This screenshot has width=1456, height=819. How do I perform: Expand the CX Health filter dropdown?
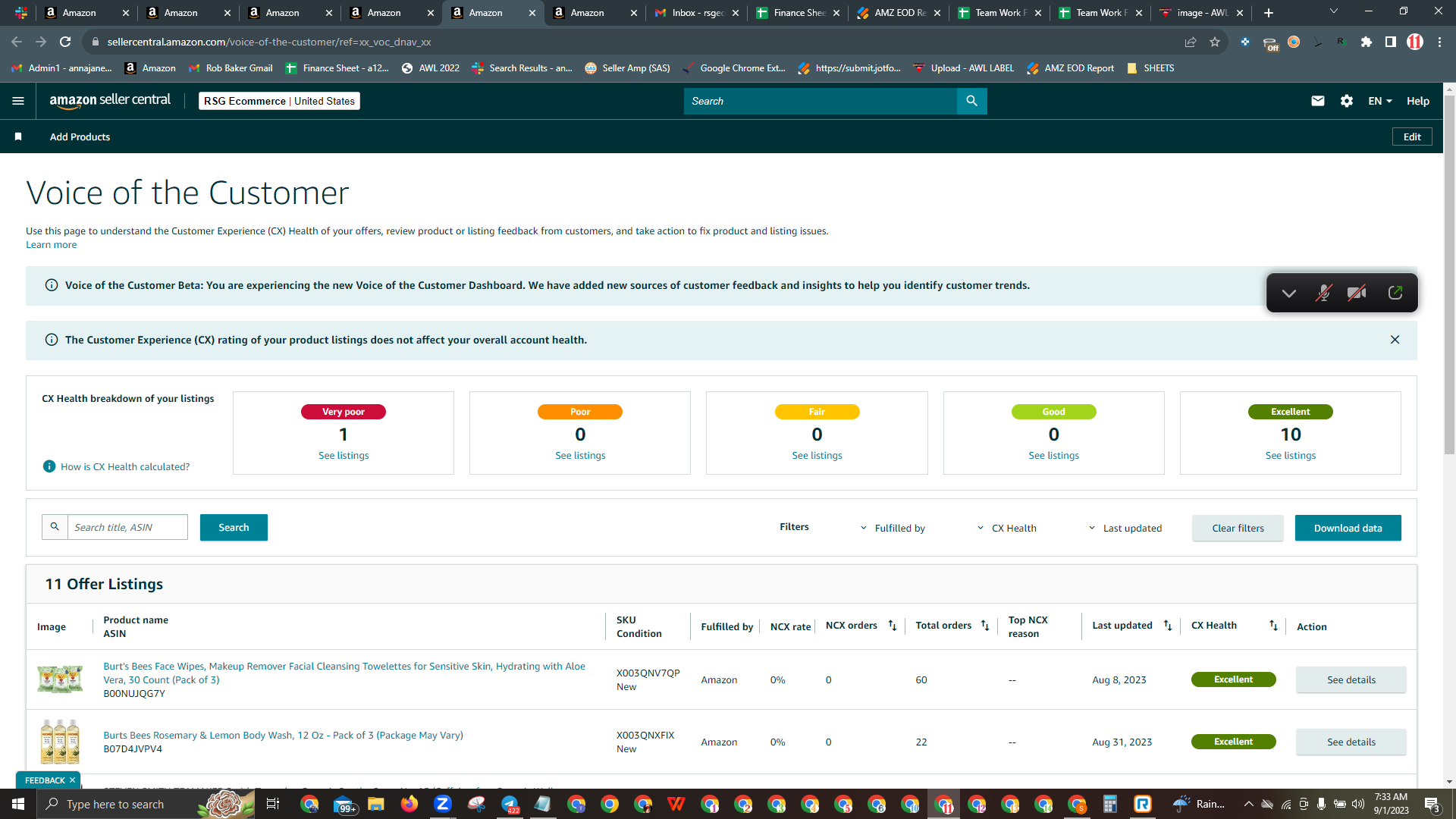(1006, 528)
